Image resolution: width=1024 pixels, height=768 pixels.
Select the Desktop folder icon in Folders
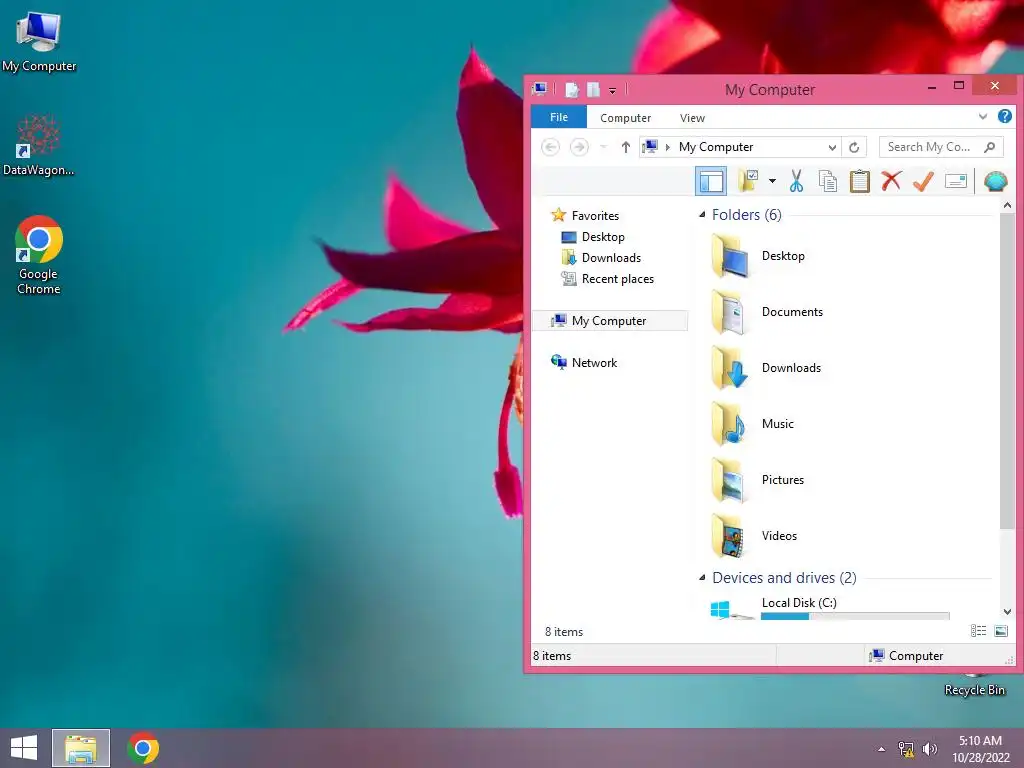click(x=729, y=257)
